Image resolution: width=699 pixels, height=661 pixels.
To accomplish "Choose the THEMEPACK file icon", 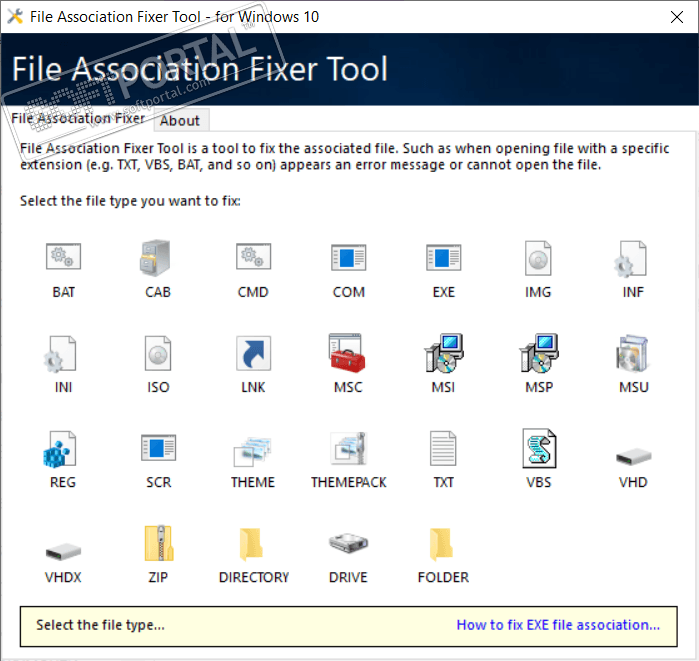I will point(349,448).
